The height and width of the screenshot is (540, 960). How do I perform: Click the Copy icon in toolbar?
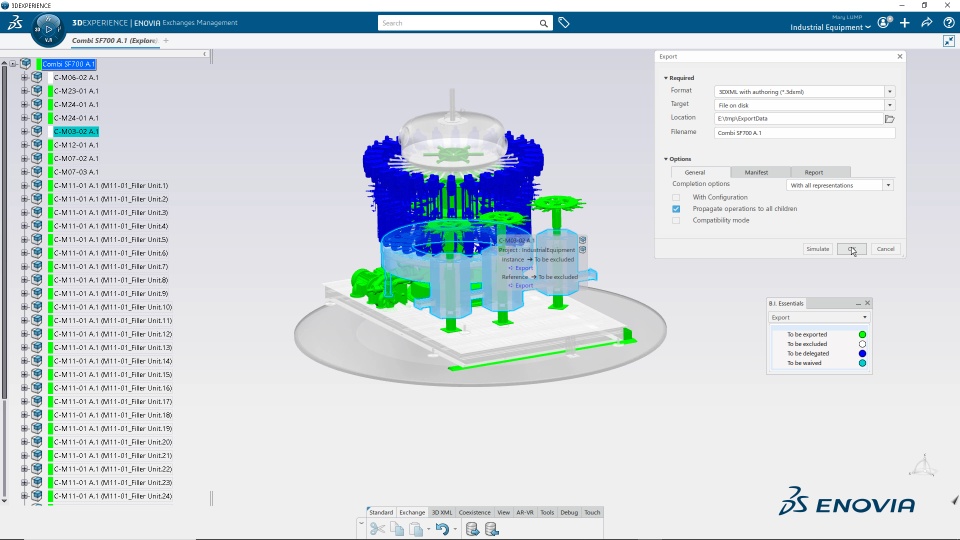(x=397, y=528)
